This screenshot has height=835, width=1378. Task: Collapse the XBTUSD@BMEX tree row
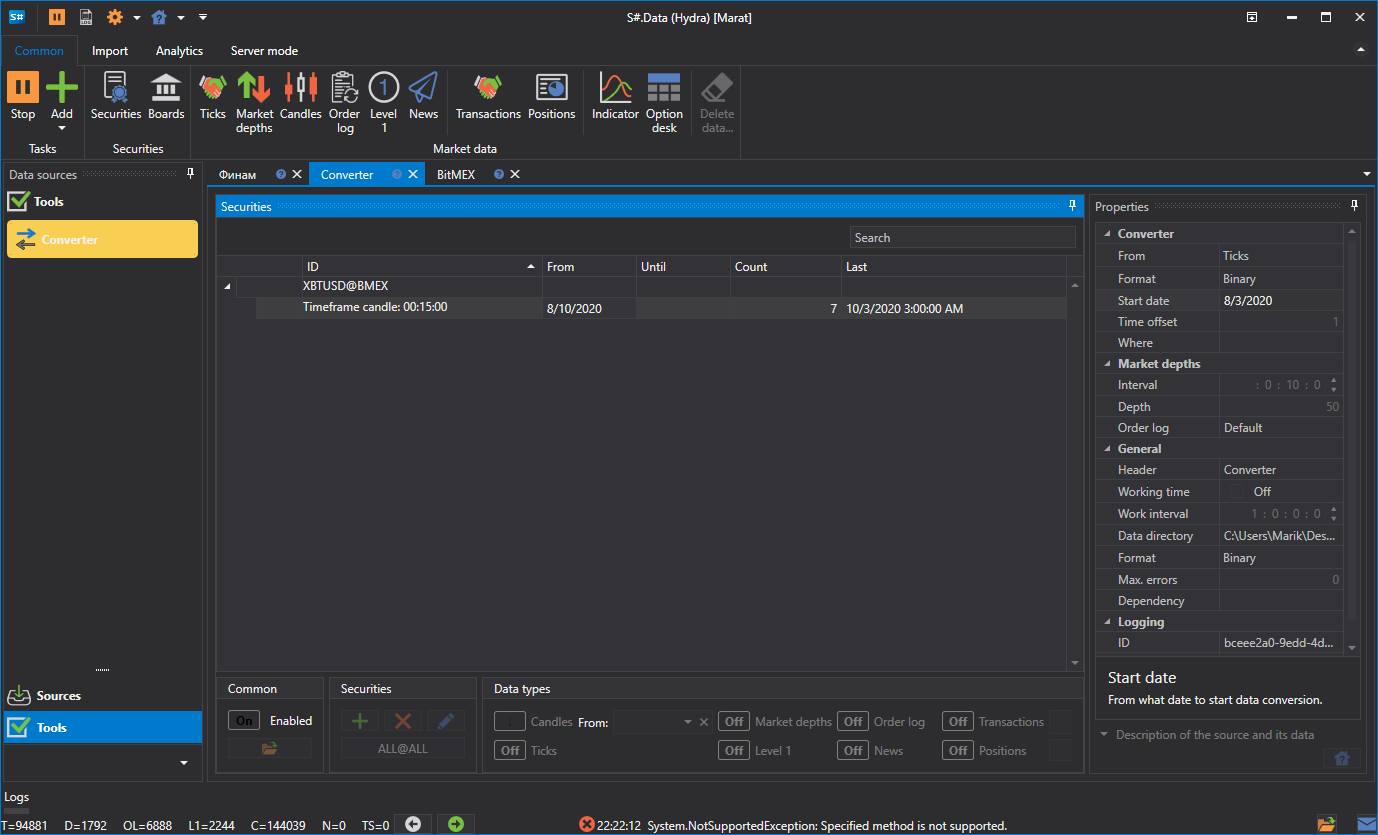click(226, 287)
